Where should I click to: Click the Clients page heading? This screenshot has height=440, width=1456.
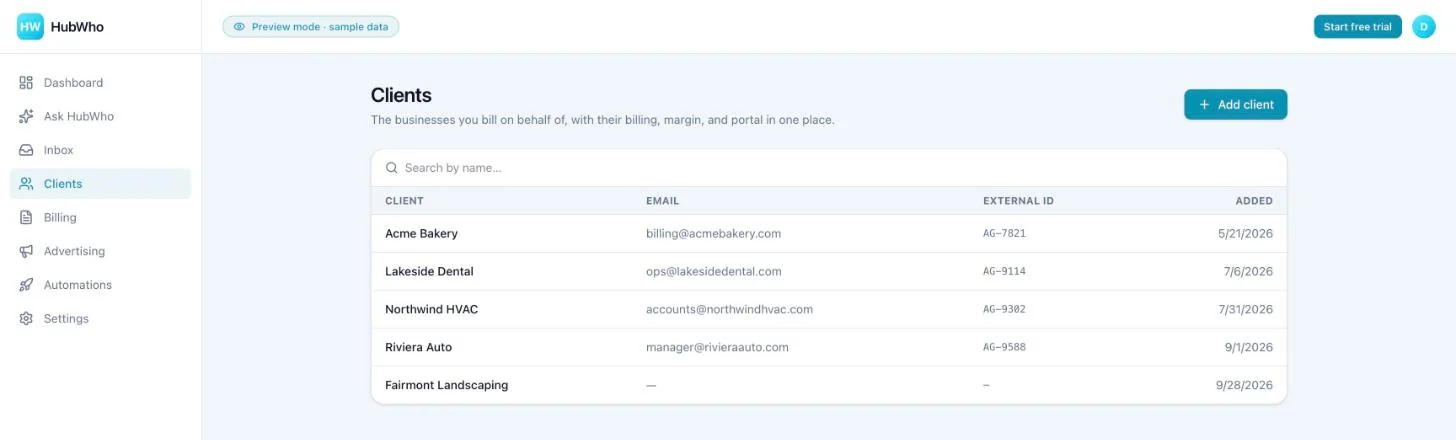pyautogui.click(x=401, y=95)
